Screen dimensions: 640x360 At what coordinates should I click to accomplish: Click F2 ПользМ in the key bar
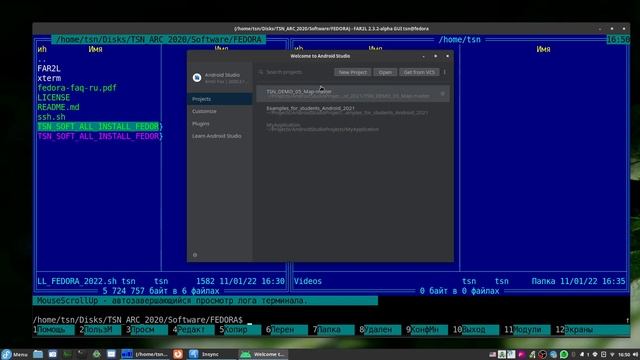coord(100,330)
